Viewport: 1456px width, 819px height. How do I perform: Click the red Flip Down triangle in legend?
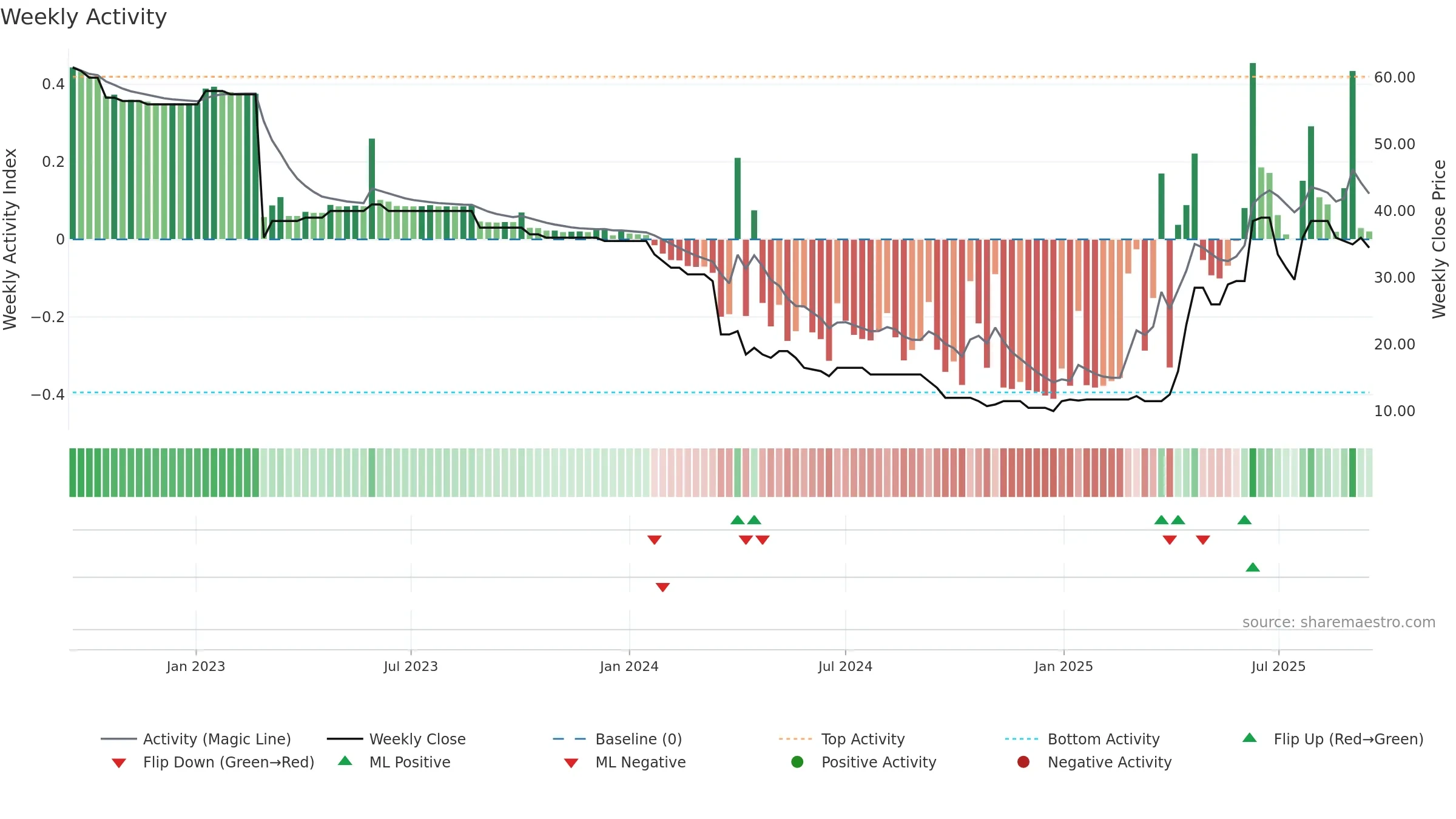point(119,763)
